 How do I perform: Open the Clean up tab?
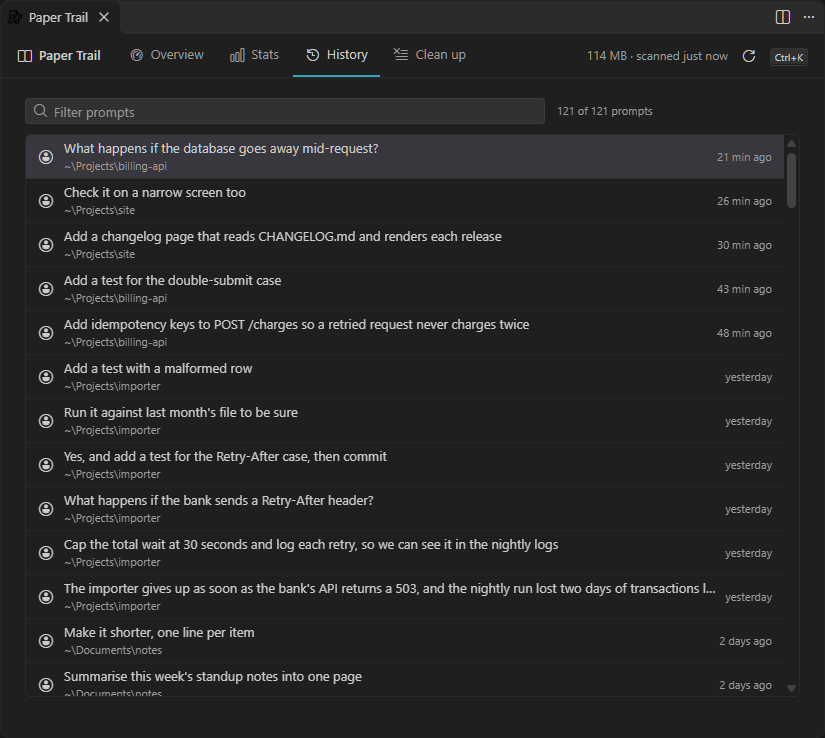point(429,55)
